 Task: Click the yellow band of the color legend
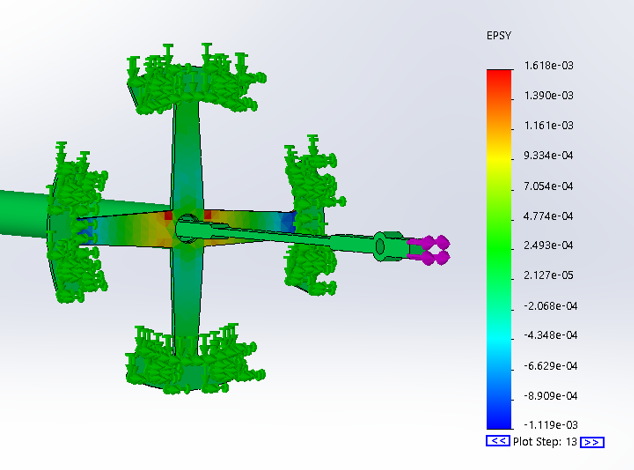pos(498,160)
